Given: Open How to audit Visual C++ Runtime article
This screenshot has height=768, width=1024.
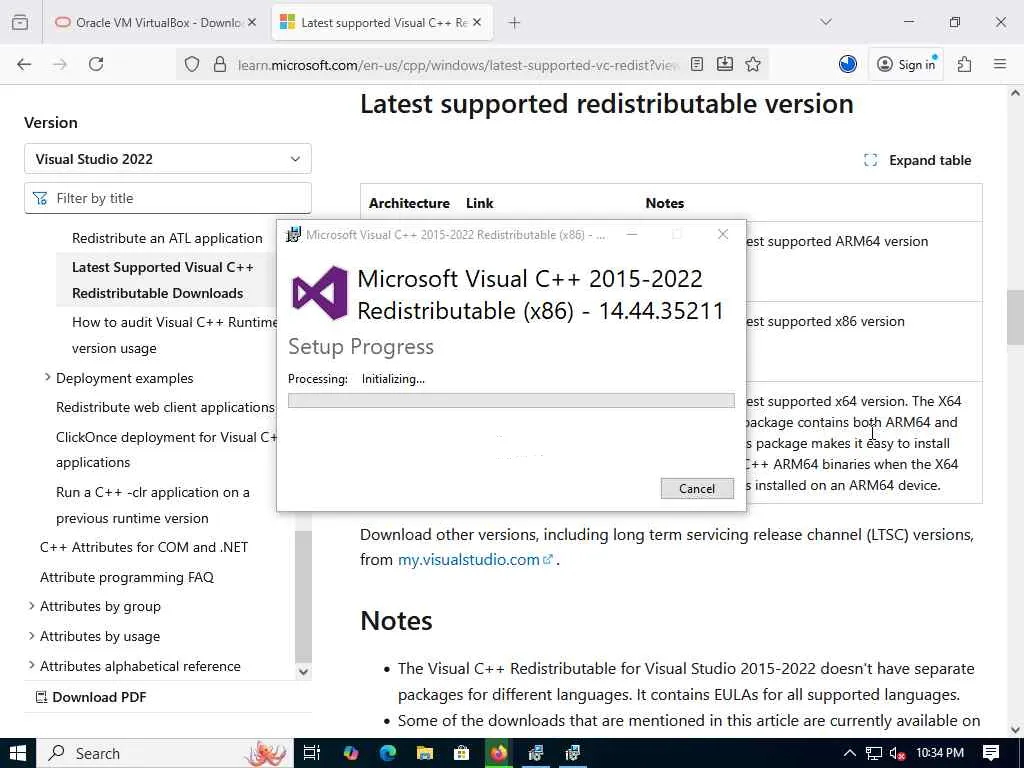Looking at the screenshot, I should pyautogui.click(x=174, y=335).
